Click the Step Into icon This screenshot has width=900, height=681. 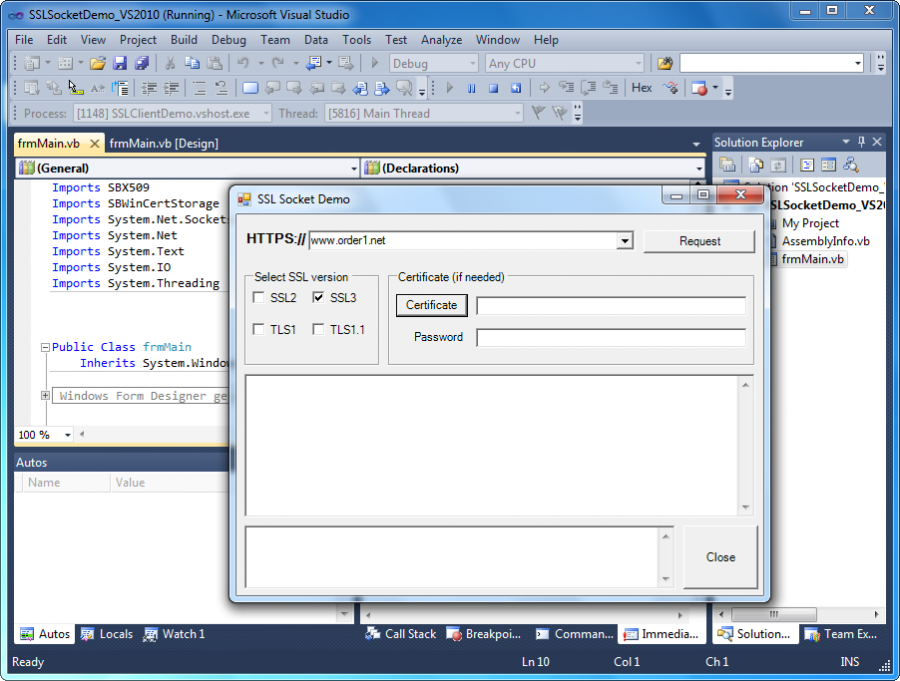click(567, 88)
